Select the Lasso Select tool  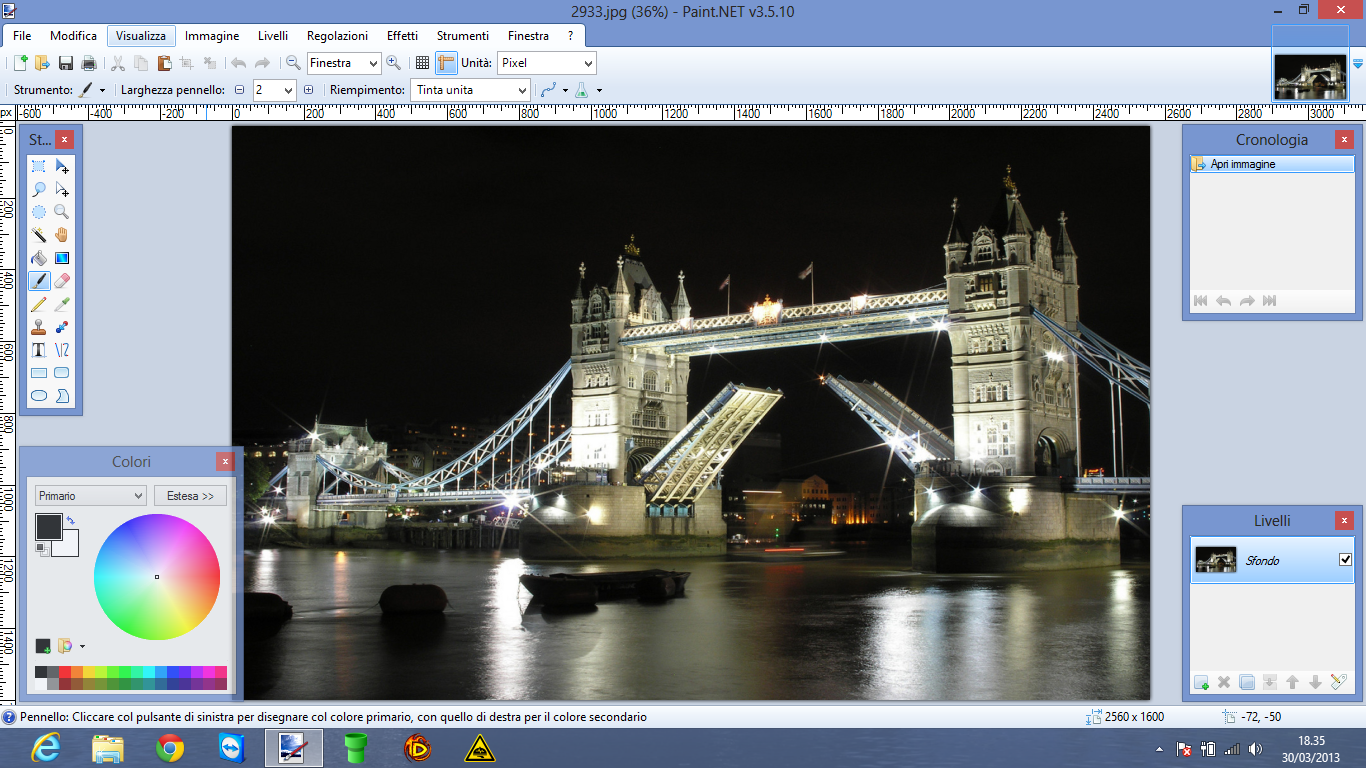(39, 190)
